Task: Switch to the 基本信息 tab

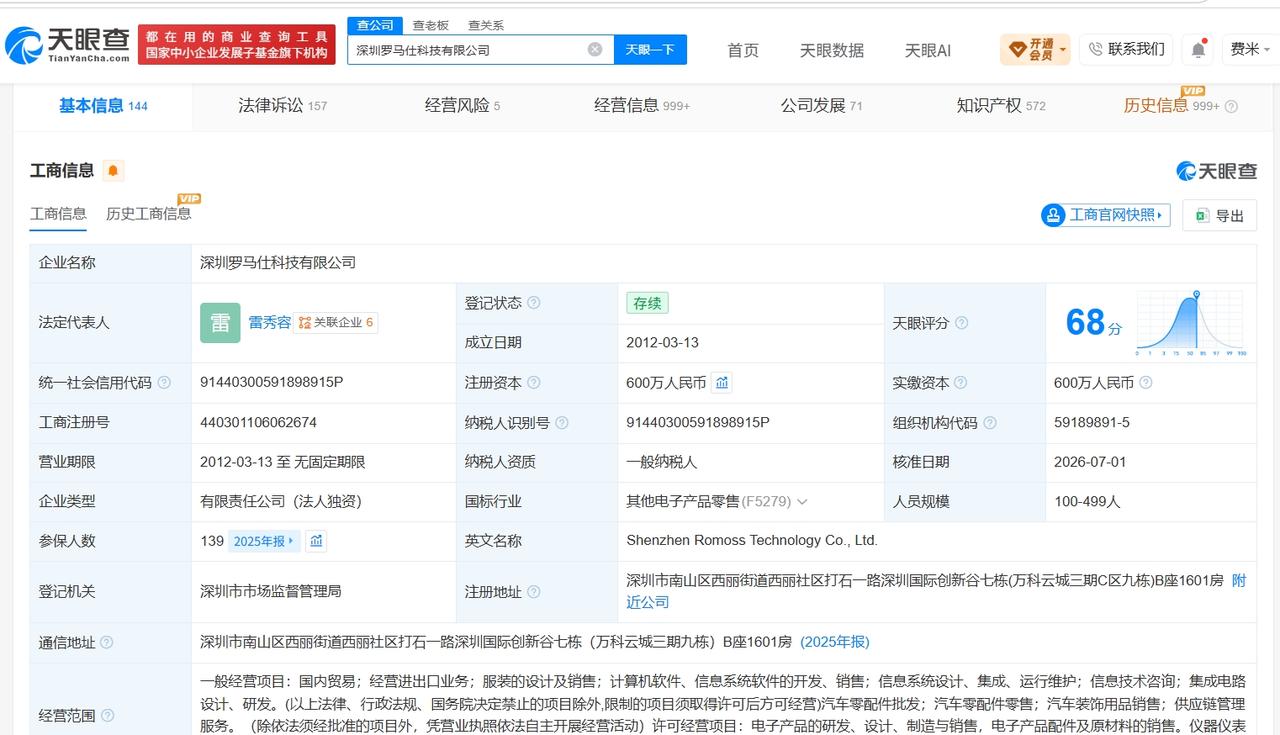Action: tap(103, 106)
